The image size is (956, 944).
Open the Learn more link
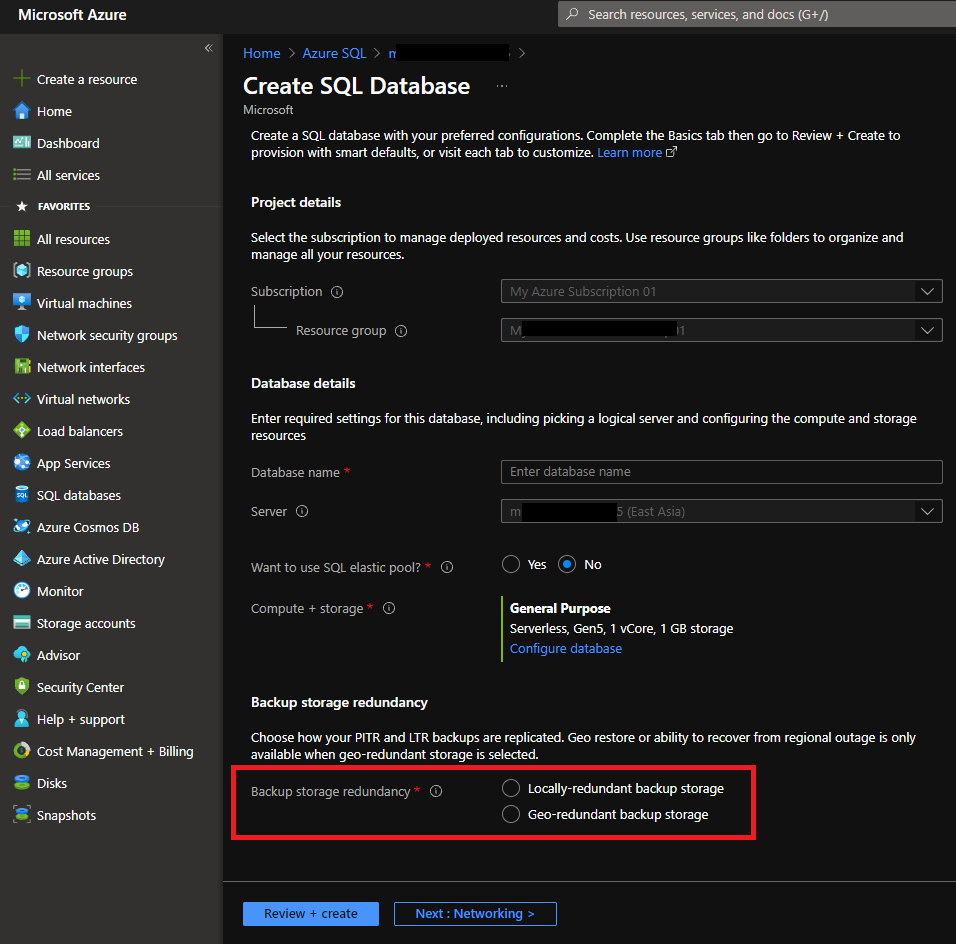point(629,152)
